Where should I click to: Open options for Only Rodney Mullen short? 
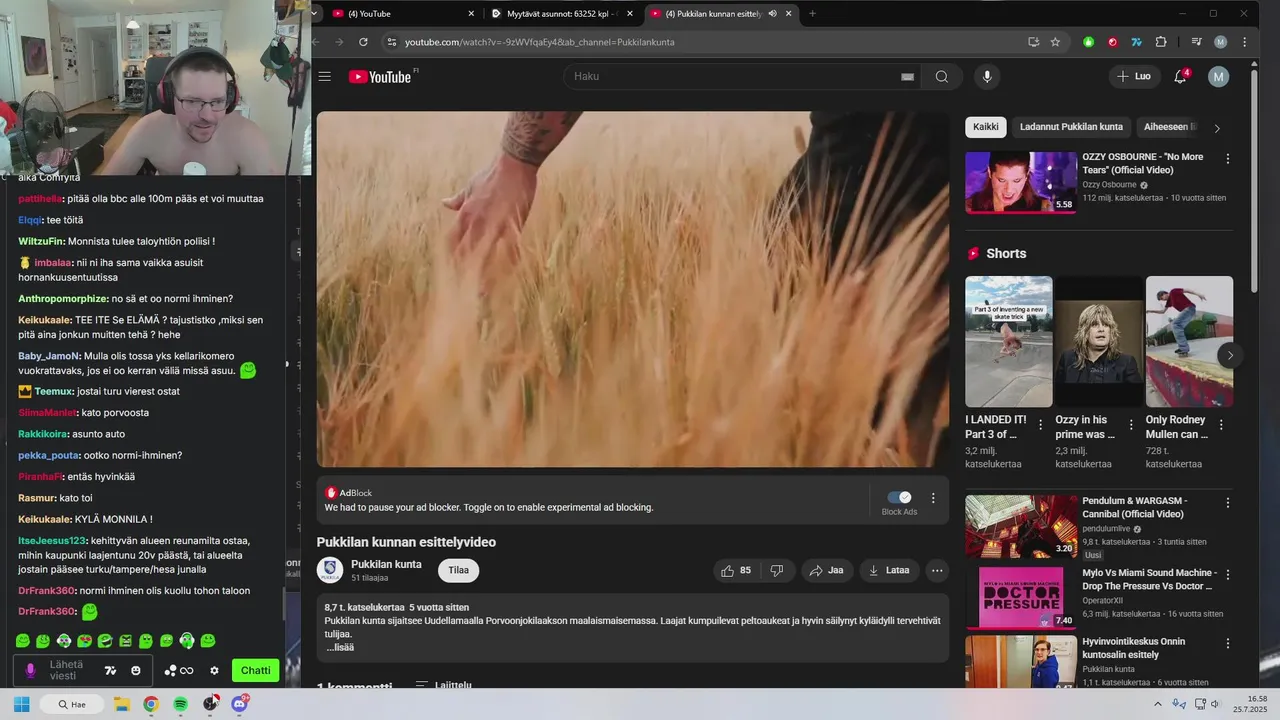pos(1221,425)
